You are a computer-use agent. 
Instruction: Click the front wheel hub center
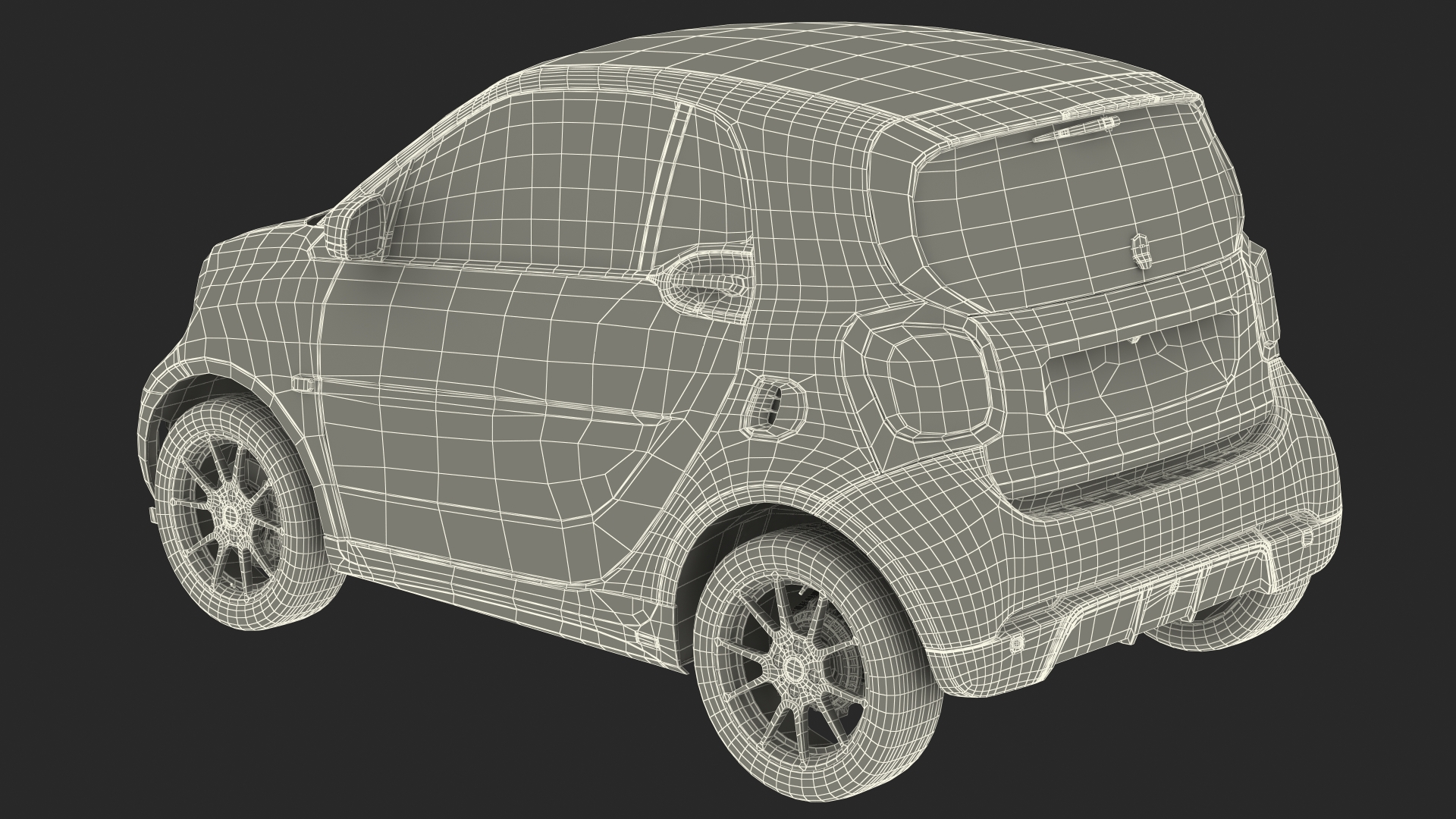pyautogui.click(x=229, y=516)
